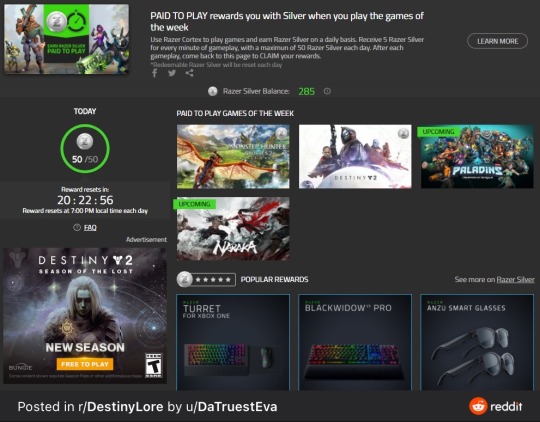
Task: Select the Anzu Smart Glasses reward card
Action: (x=477, y=342)
